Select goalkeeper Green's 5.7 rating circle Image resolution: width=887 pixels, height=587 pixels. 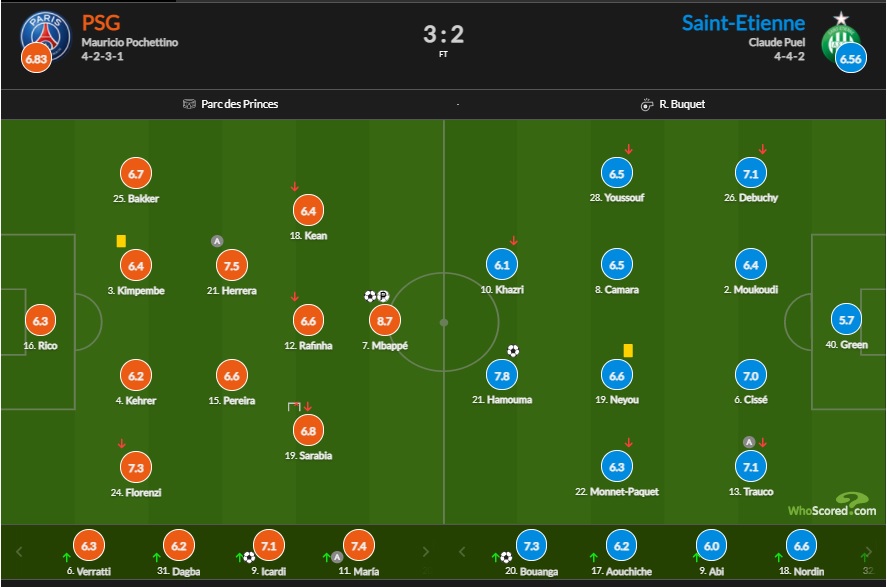point(846,320)
